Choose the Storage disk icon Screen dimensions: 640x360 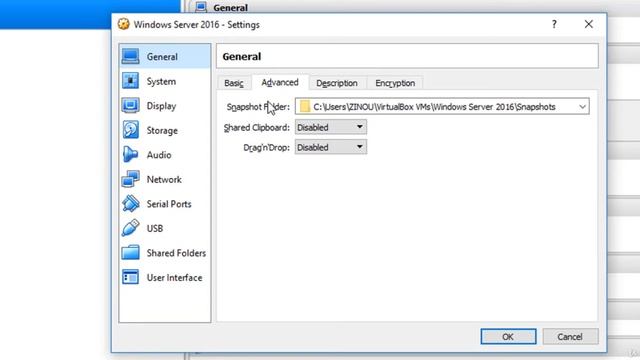130,130
